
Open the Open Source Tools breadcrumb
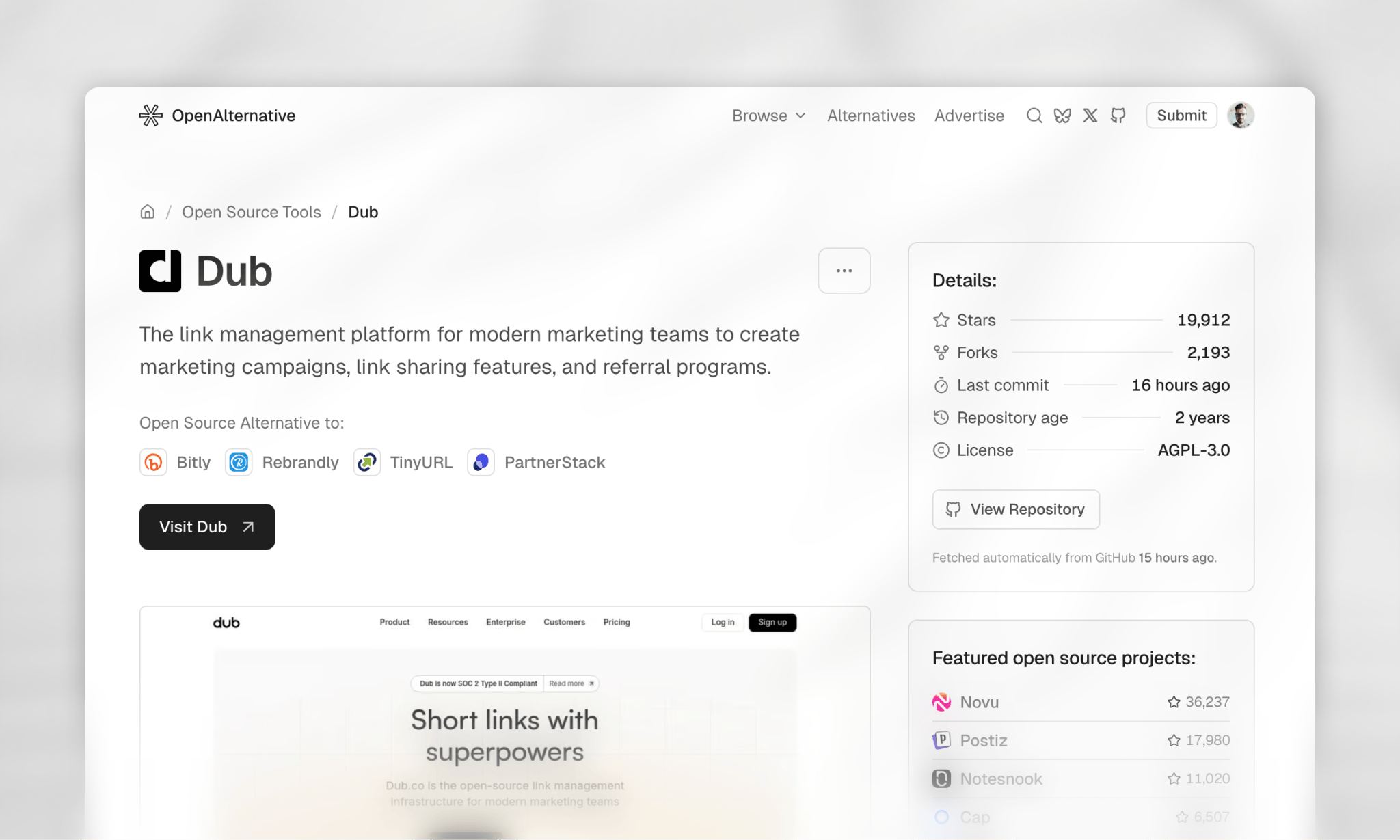point(252,212)
